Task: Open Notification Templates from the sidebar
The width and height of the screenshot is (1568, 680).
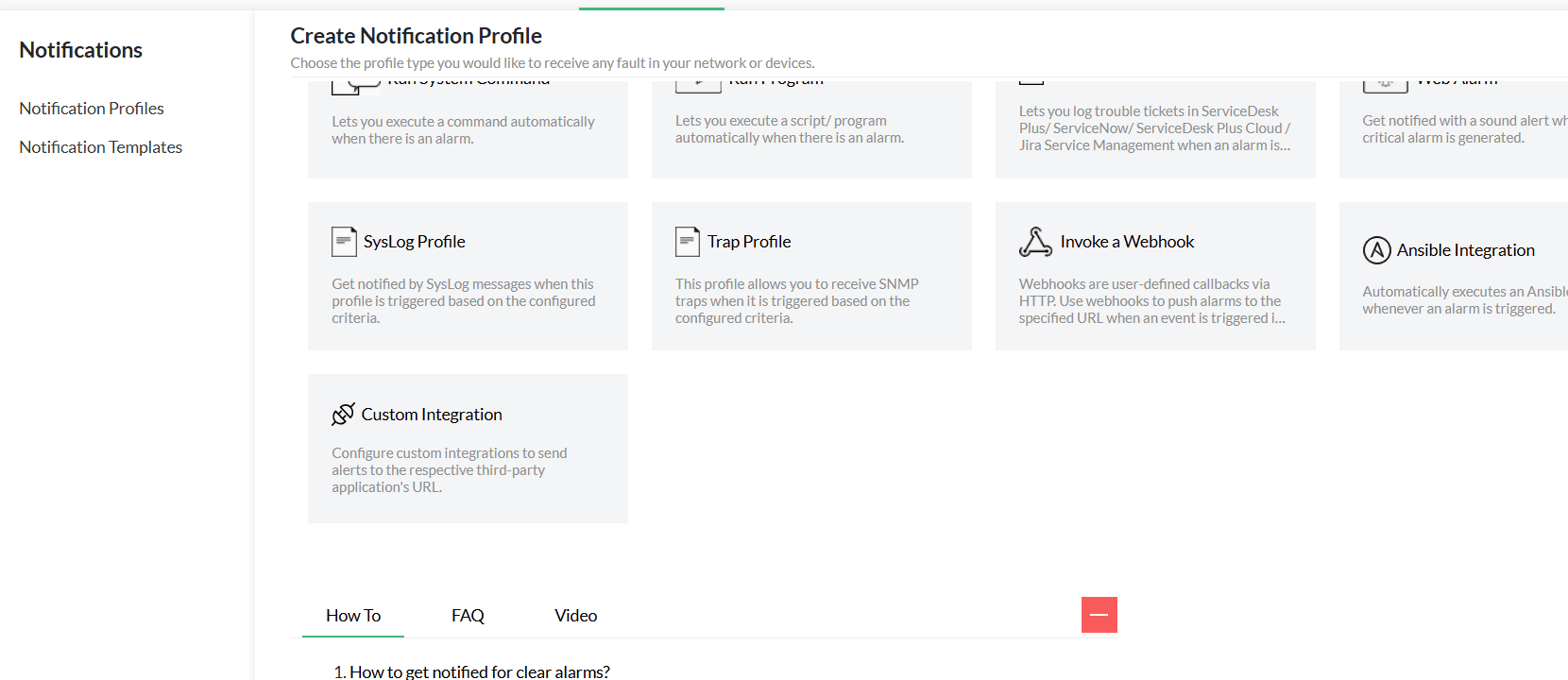Action: [x=100, y=146]
